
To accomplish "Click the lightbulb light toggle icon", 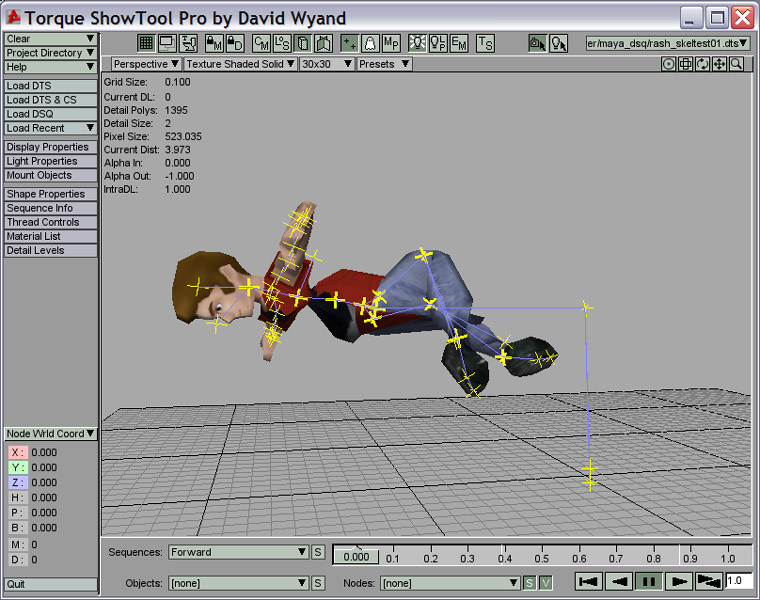I will point(416,43).
